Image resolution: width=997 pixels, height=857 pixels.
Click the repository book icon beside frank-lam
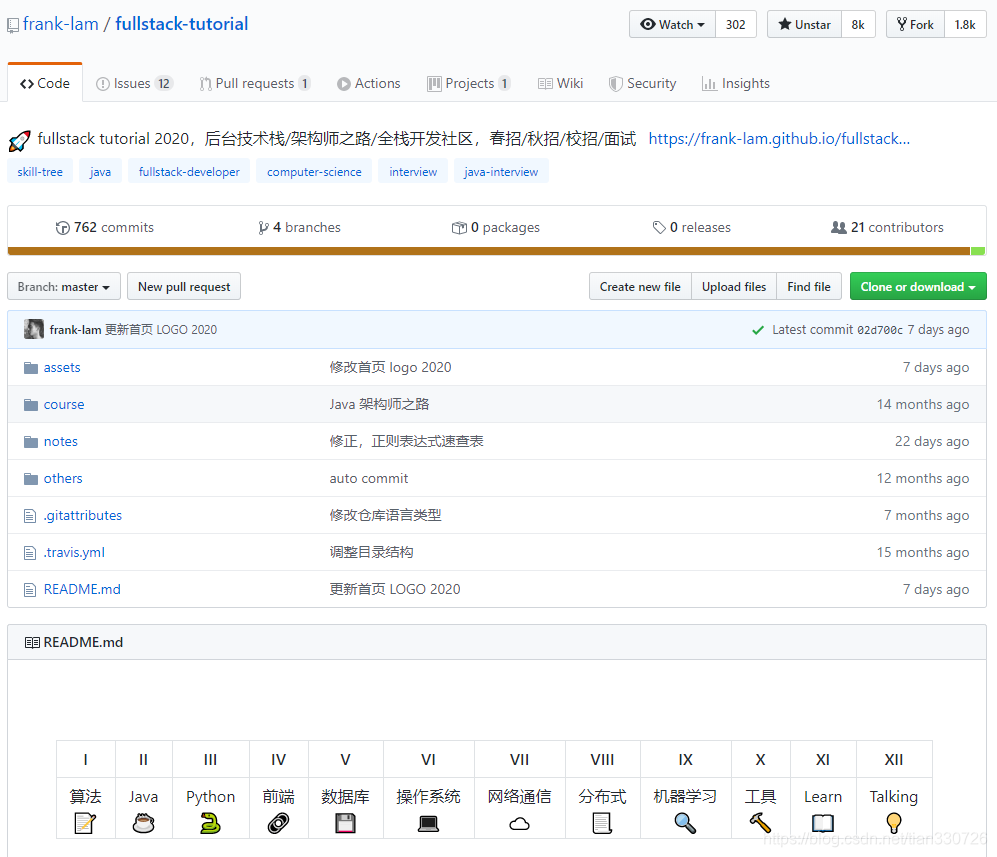[13, 26]
